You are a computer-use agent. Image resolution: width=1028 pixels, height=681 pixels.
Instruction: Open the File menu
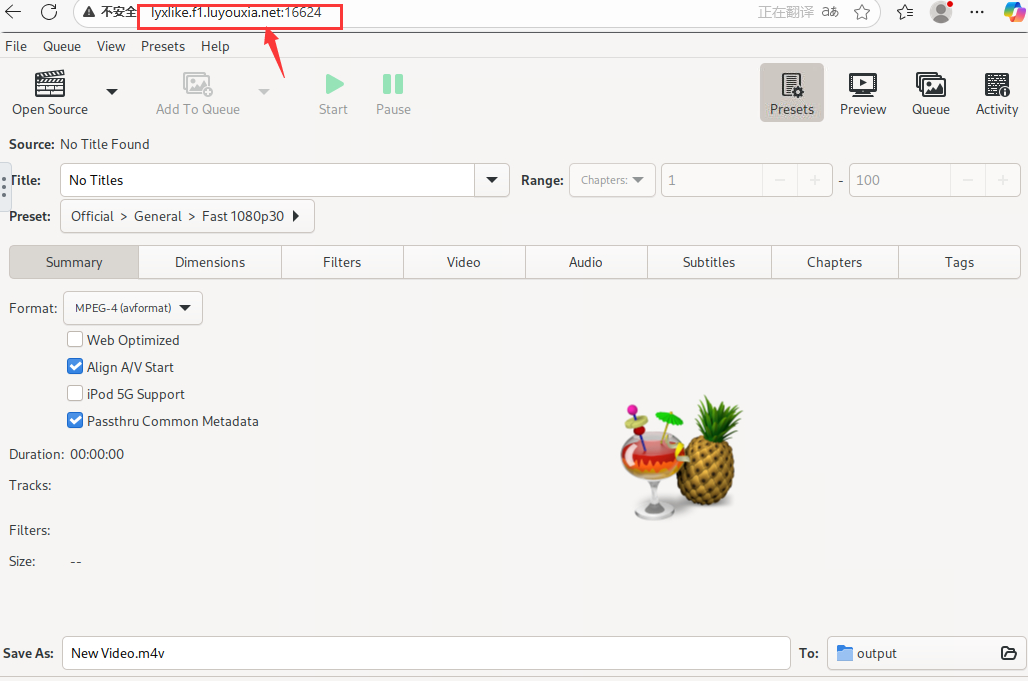click(x=16, y=47)
